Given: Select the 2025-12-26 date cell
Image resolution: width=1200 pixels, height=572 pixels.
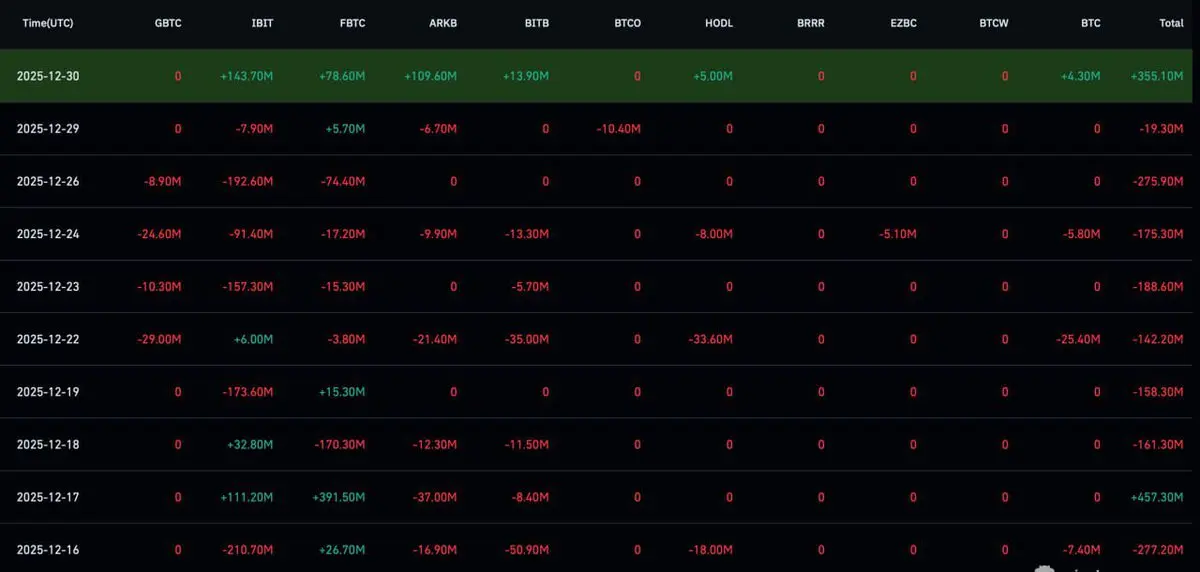Looking at the screenshot, I should [x=48, y=181].
